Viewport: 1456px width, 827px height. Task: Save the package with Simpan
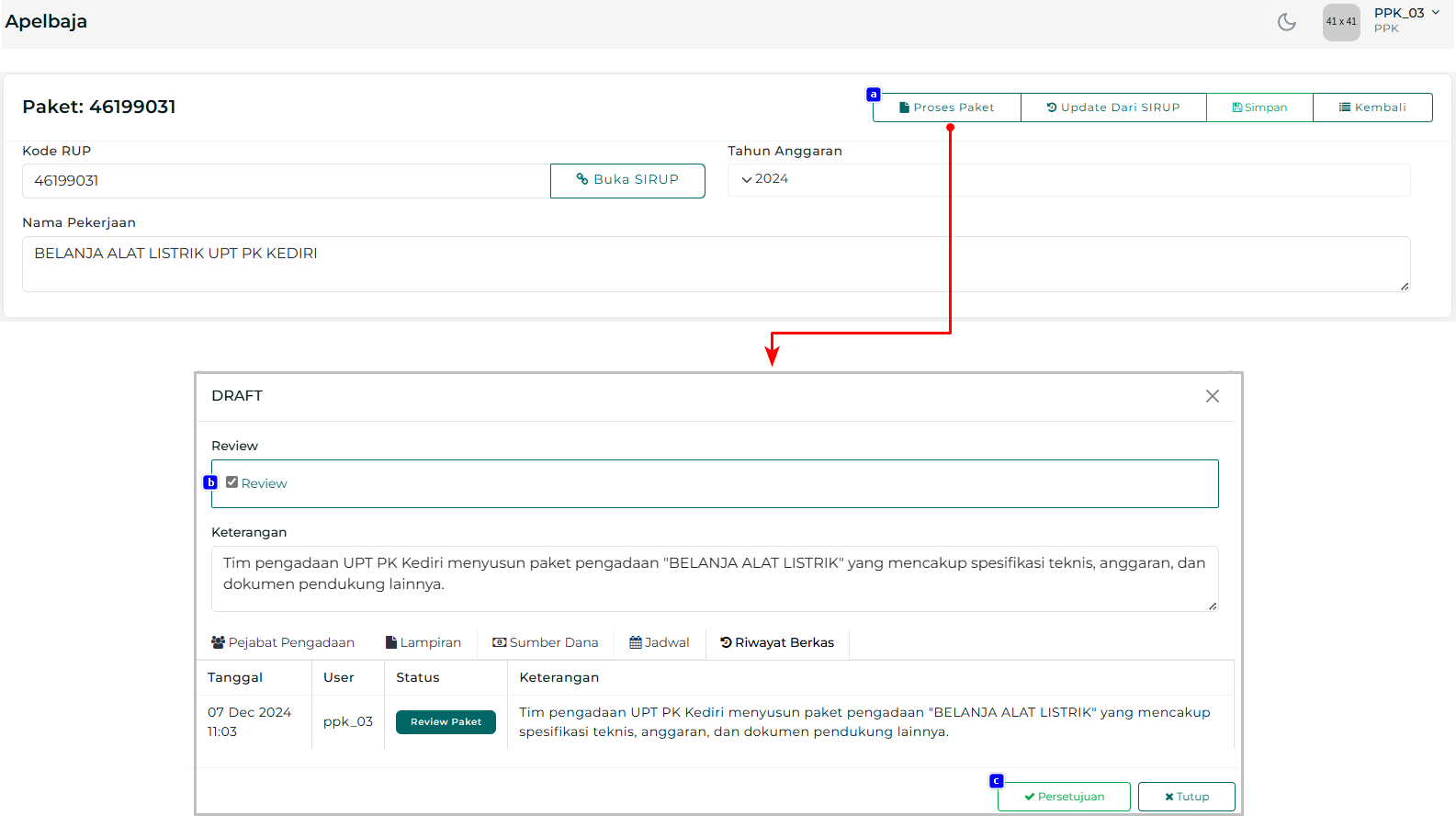point(1259,108)
